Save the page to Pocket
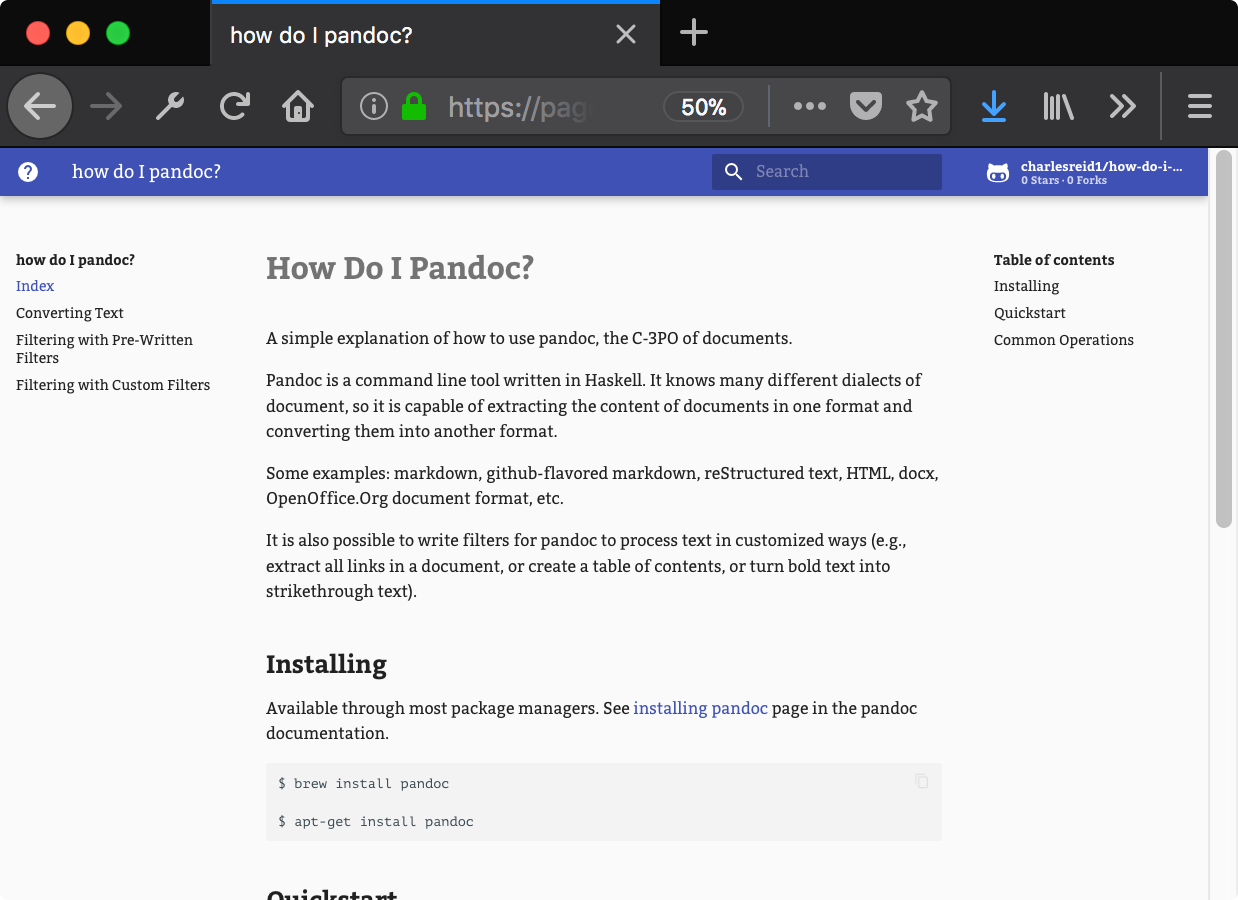Viewport: 1238px width, 900px height. (x=866, y=106)
